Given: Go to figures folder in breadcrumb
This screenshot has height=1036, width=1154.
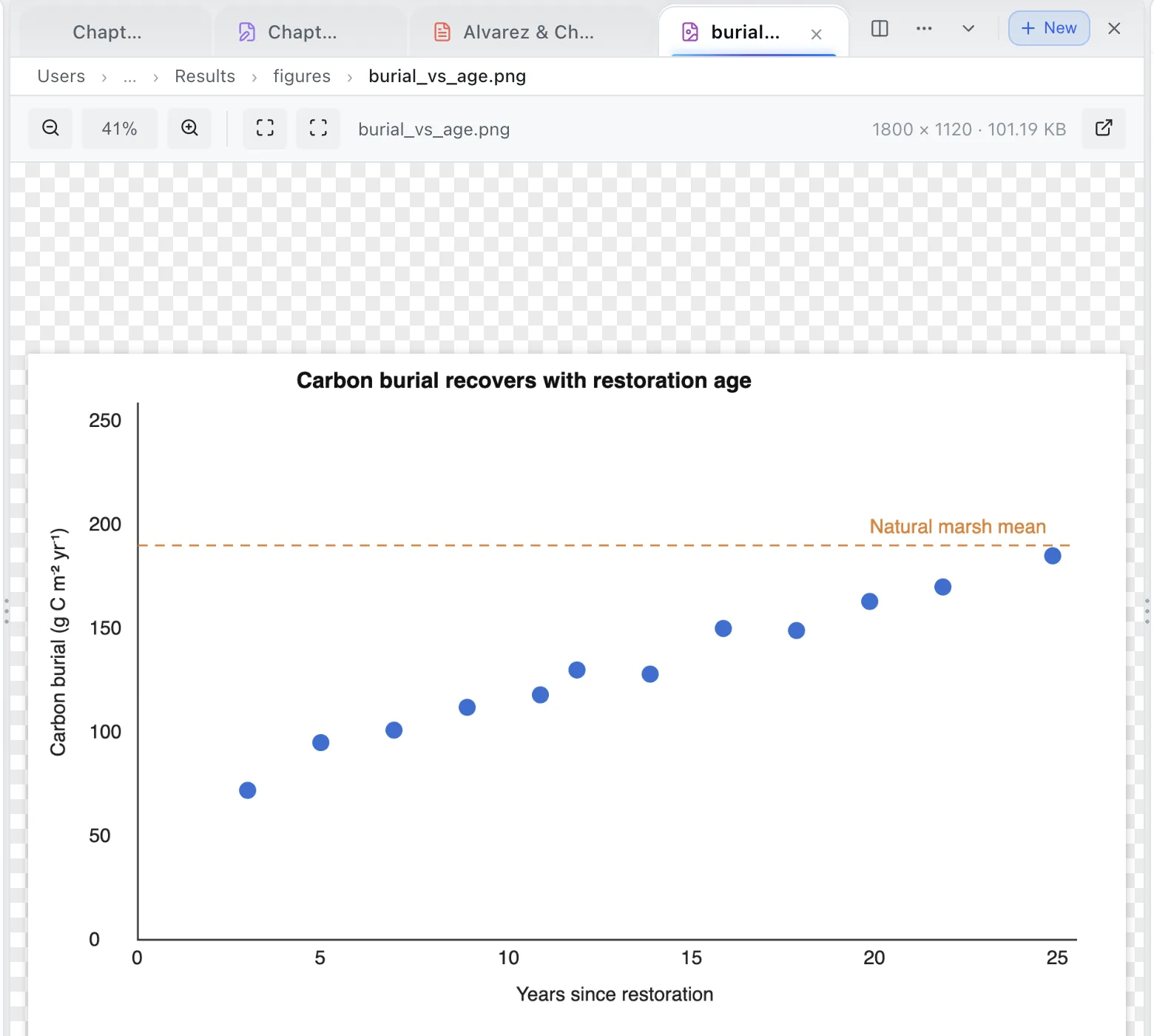Looking at the screenshot, I should [x=302, y=76].
